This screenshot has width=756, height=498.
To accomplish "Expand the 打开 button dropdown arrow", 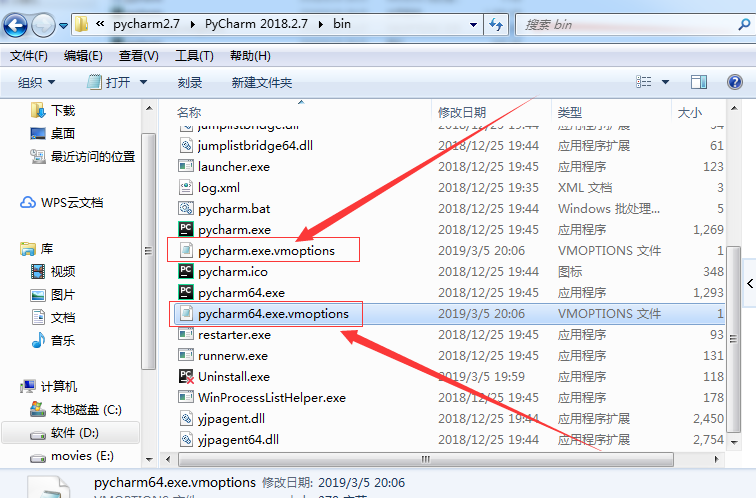I will [143, 82].
